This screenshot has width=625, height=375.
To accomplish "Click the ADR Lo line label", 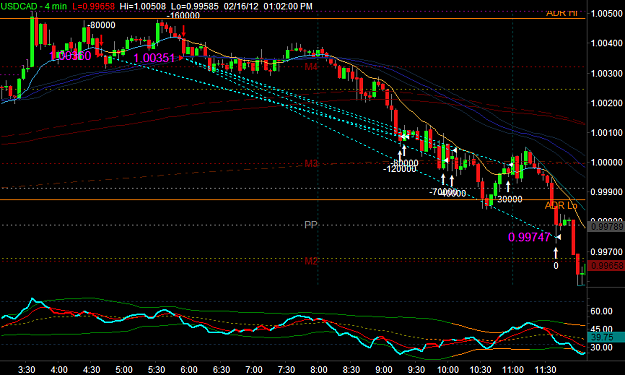I will tap(561, 206).
